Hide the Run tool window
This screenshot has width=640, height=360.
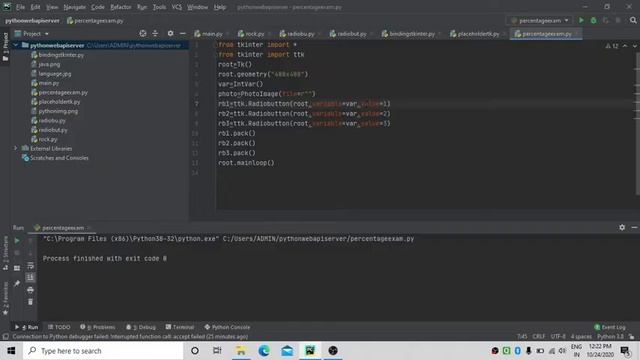(x=634, y=227)
